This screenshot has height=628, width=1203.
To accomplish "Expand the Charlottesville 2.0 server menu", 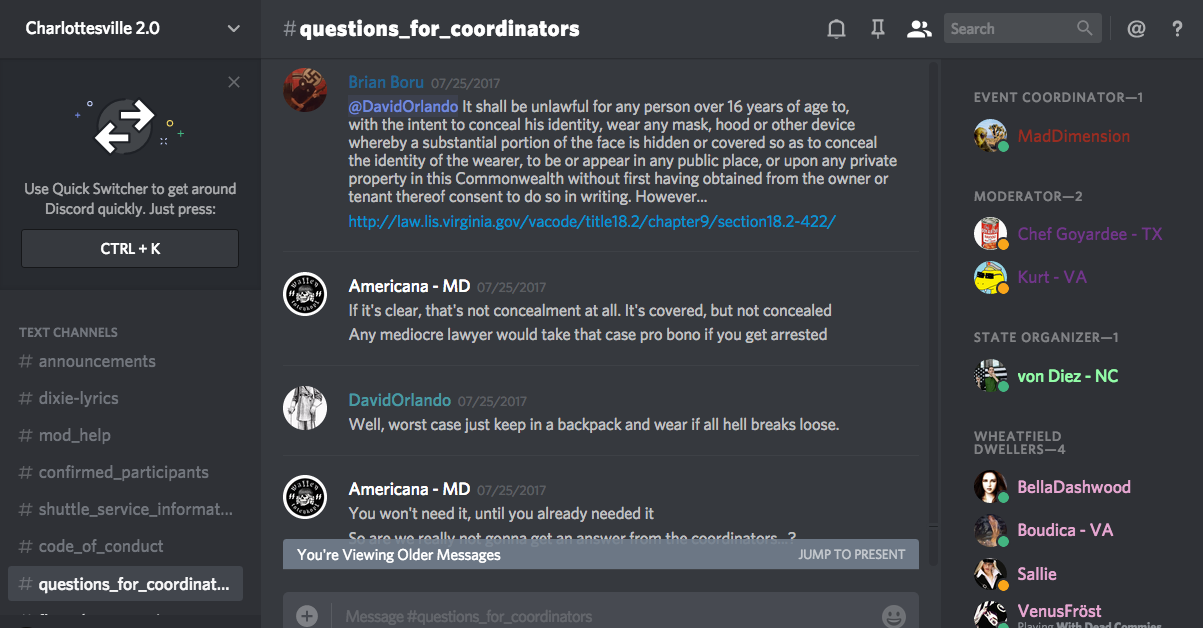I will pyautogui.click(x=234, y=29).
